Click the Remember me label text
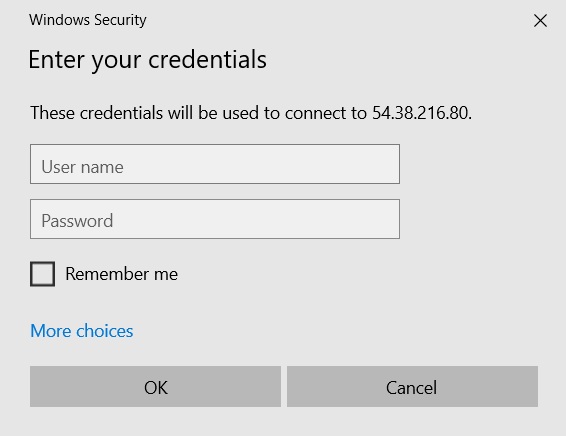Viewport: 566px width, 436px height. click(122, 274)
